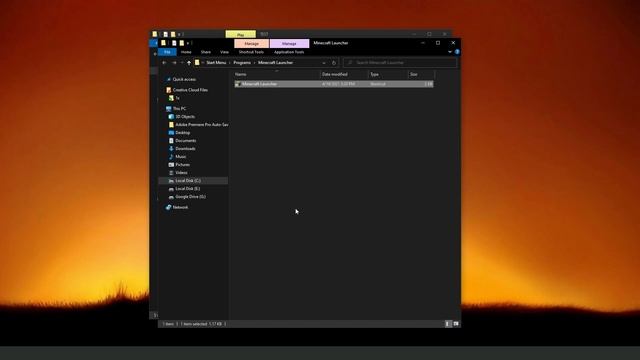Open the Shortcut Tools tab
Viewport: 640px width, 360px height.
(251, 52)
